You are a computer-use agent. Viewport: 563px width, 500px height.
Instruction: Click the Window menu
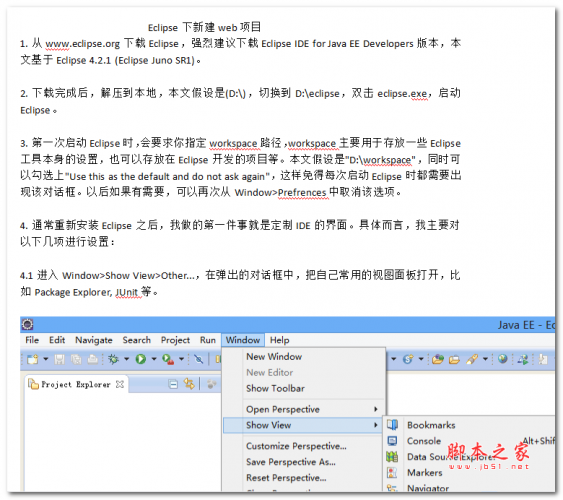pos(243,340)
